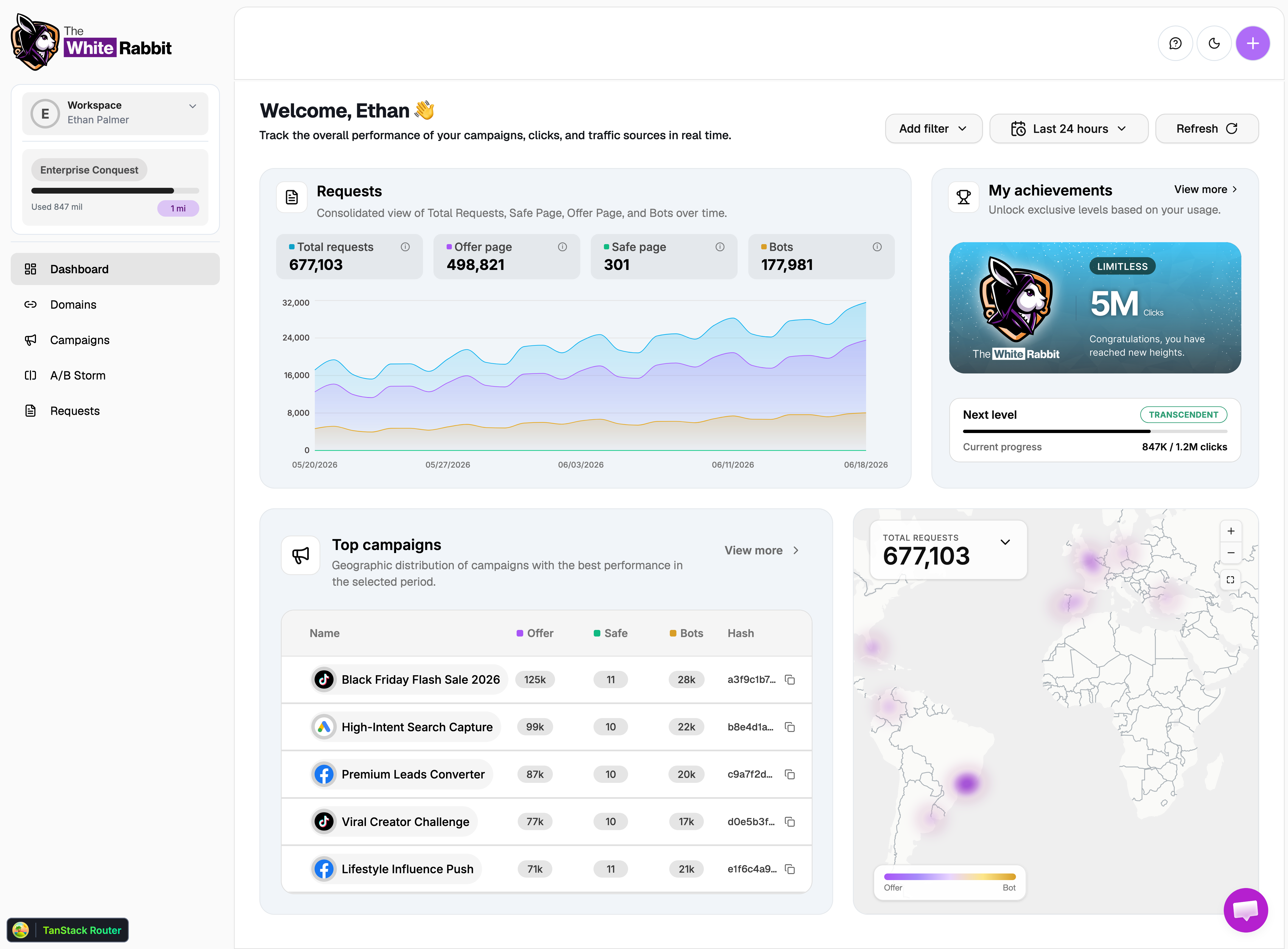Toggle dark mode moon icon
Viewport: 1288px width, 949px height.
tap(1214, 44)
